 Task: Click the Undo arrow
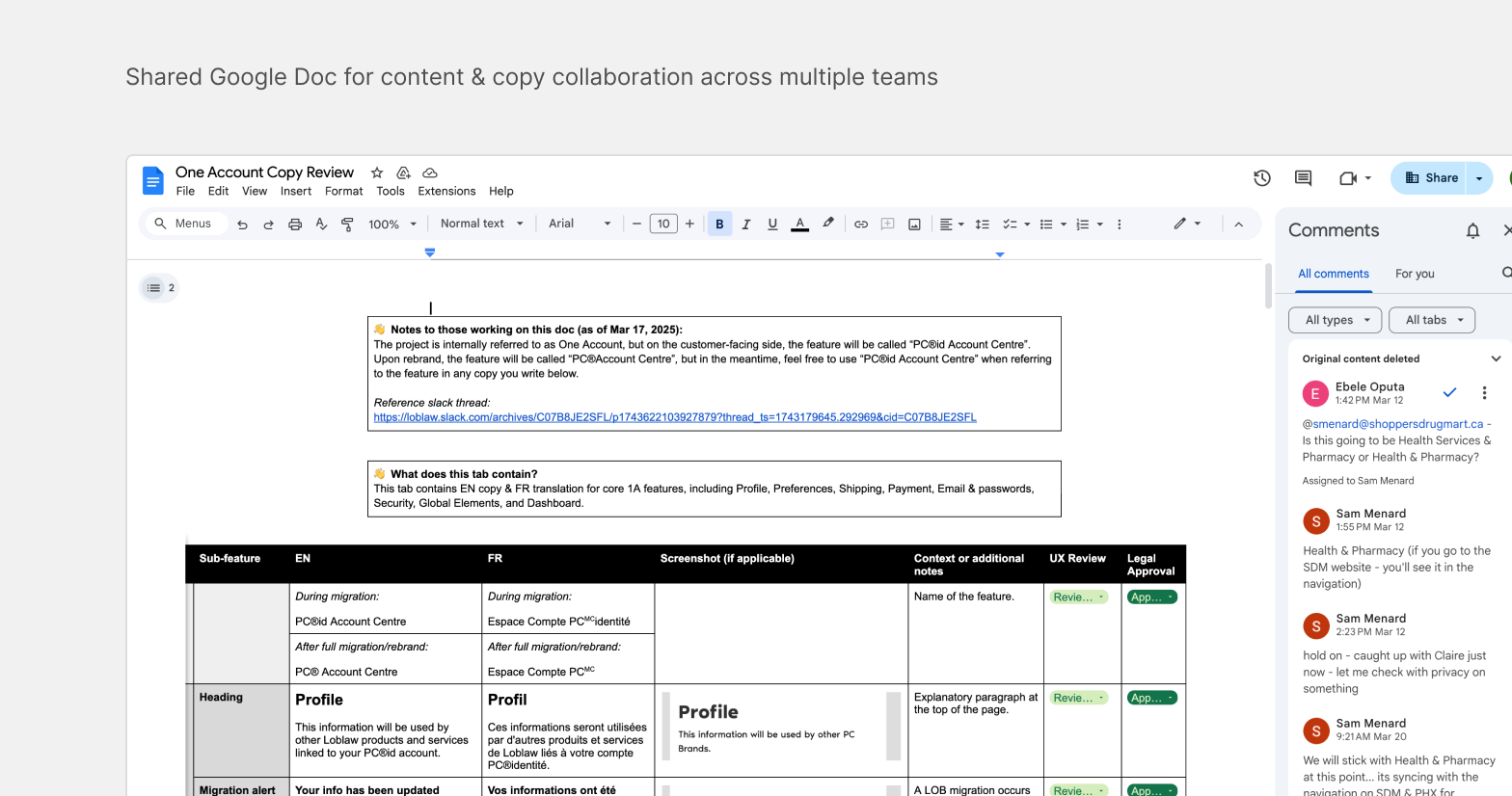click(242, 224)
